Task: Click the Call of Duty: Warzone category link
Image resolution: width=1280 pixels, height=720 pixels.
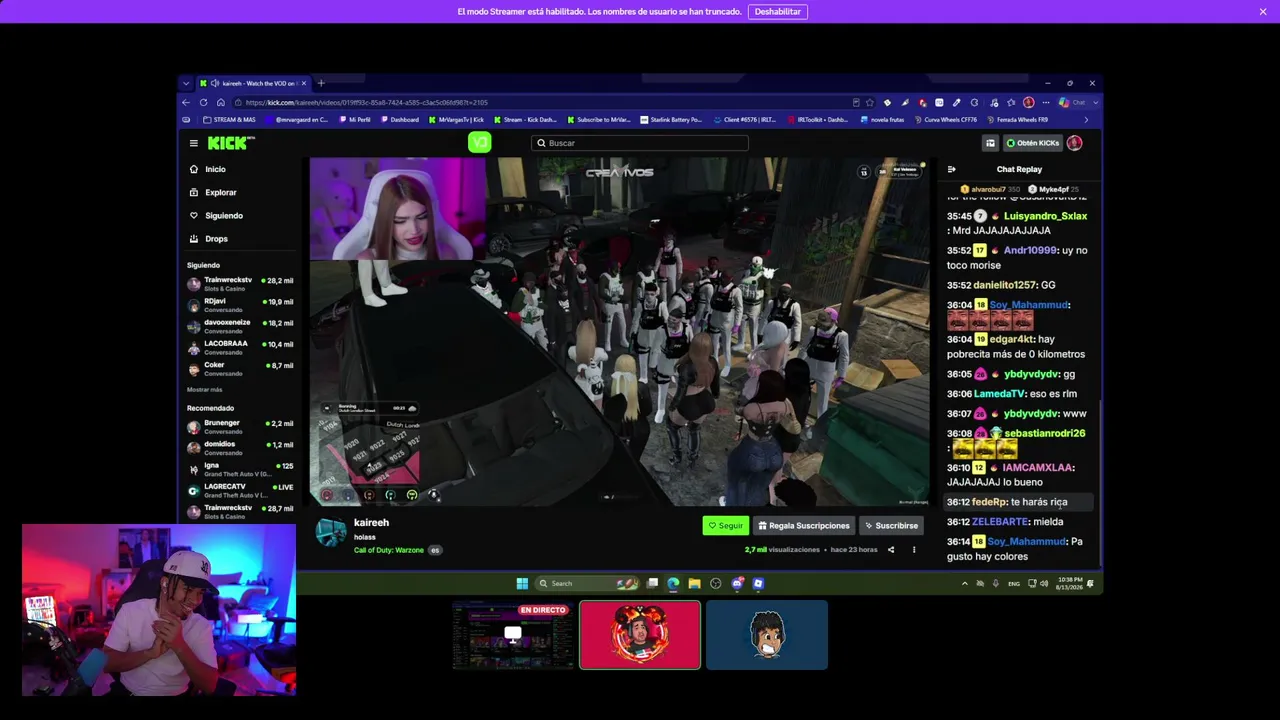Action: [388, 550]
